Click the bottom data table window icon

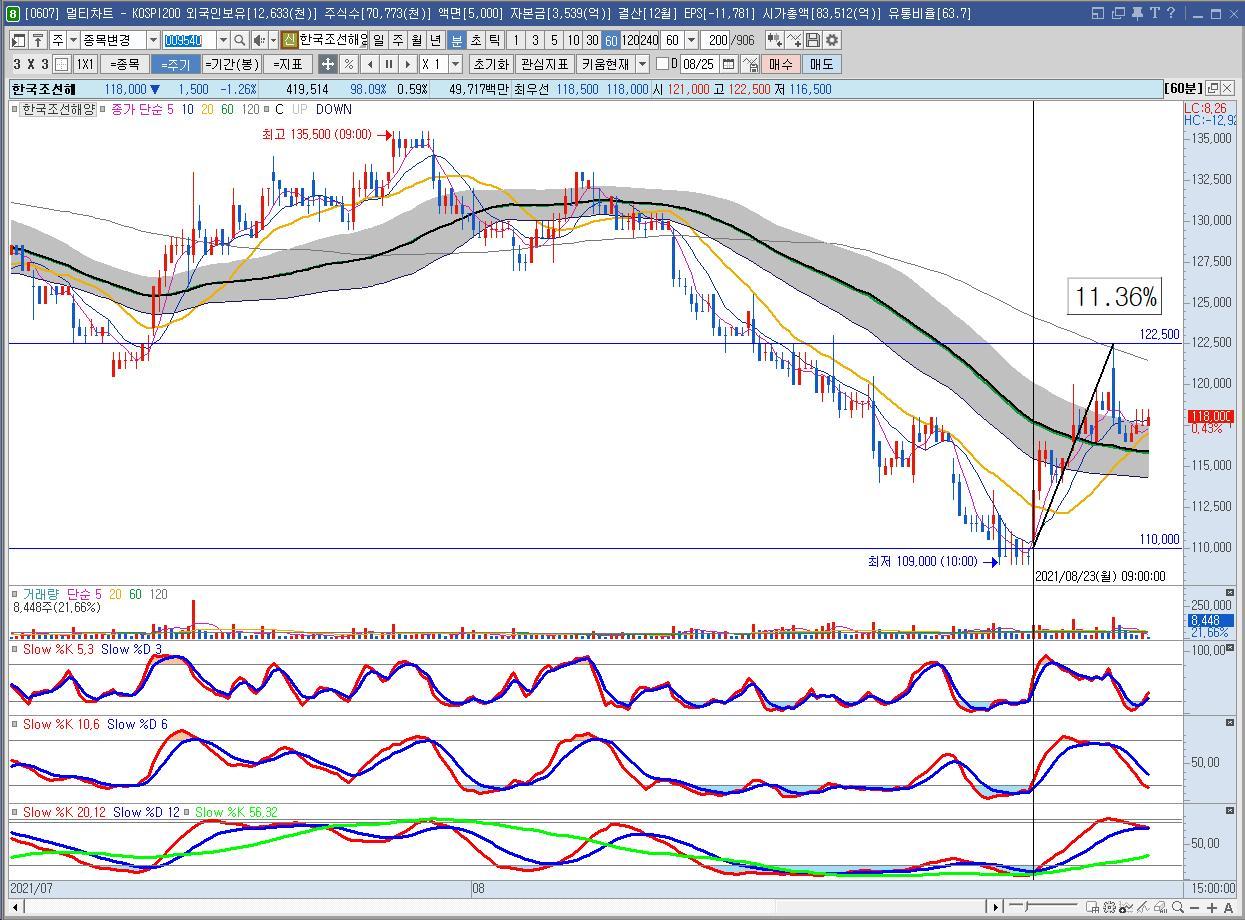(1092, 907)
